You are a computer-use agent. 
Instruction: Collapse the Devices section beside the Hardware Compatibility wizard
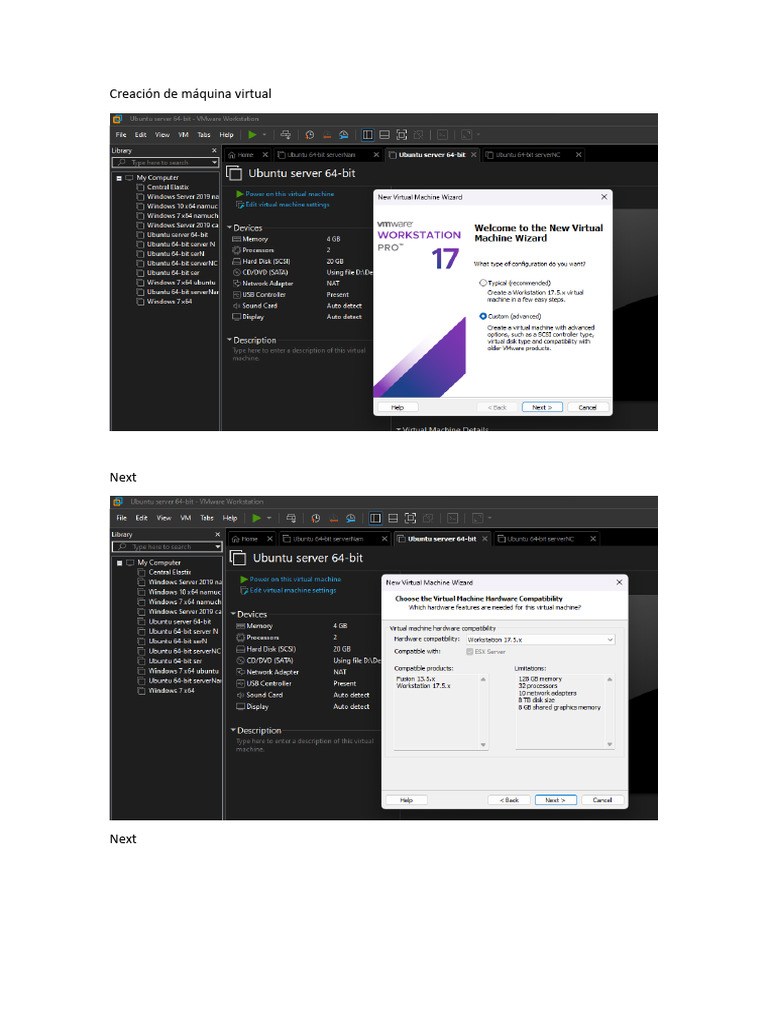tap(234, 614)
